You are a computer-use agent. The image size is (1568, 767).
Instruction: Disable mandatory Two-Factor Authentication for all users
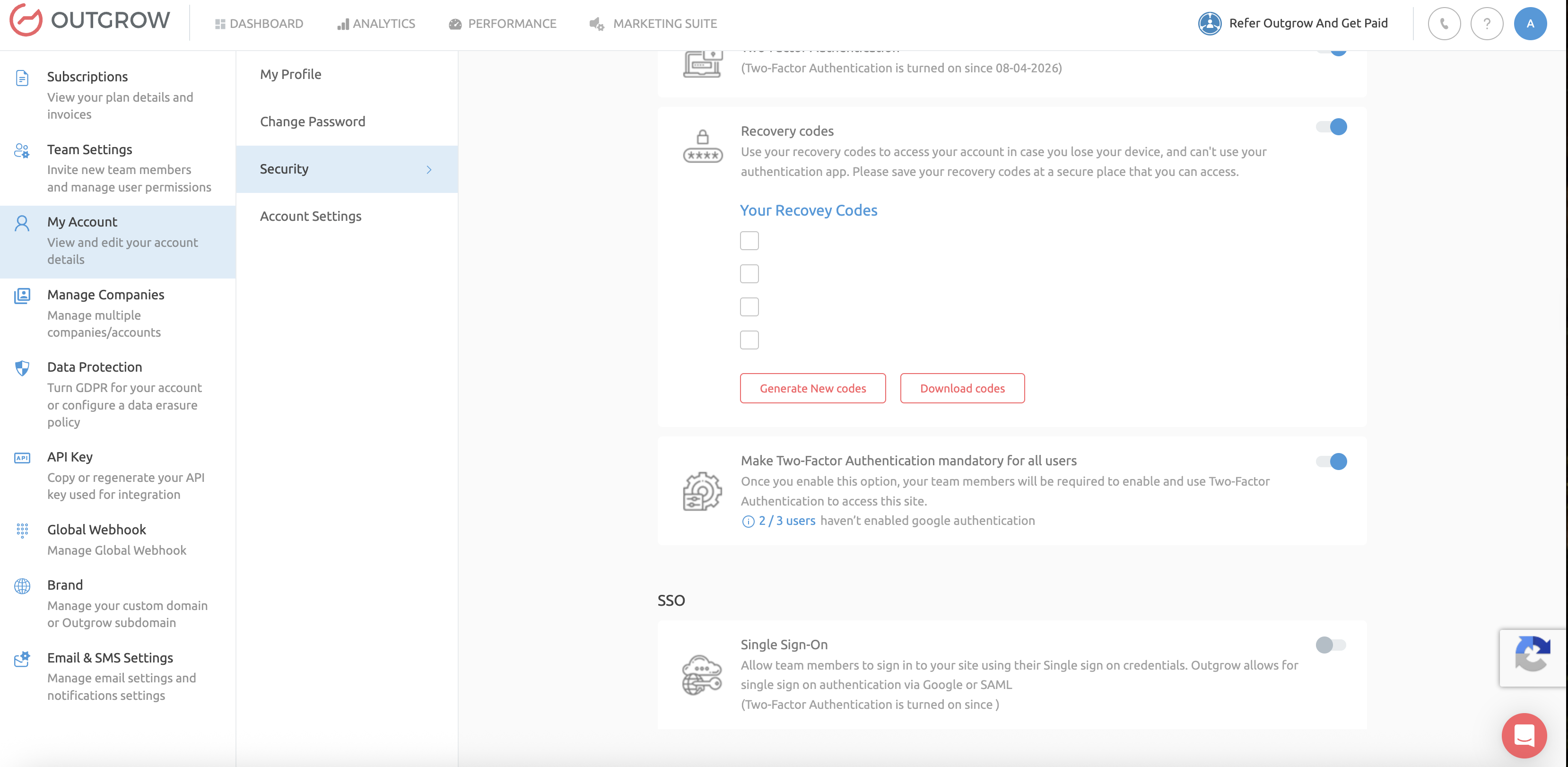(1332, 462)
